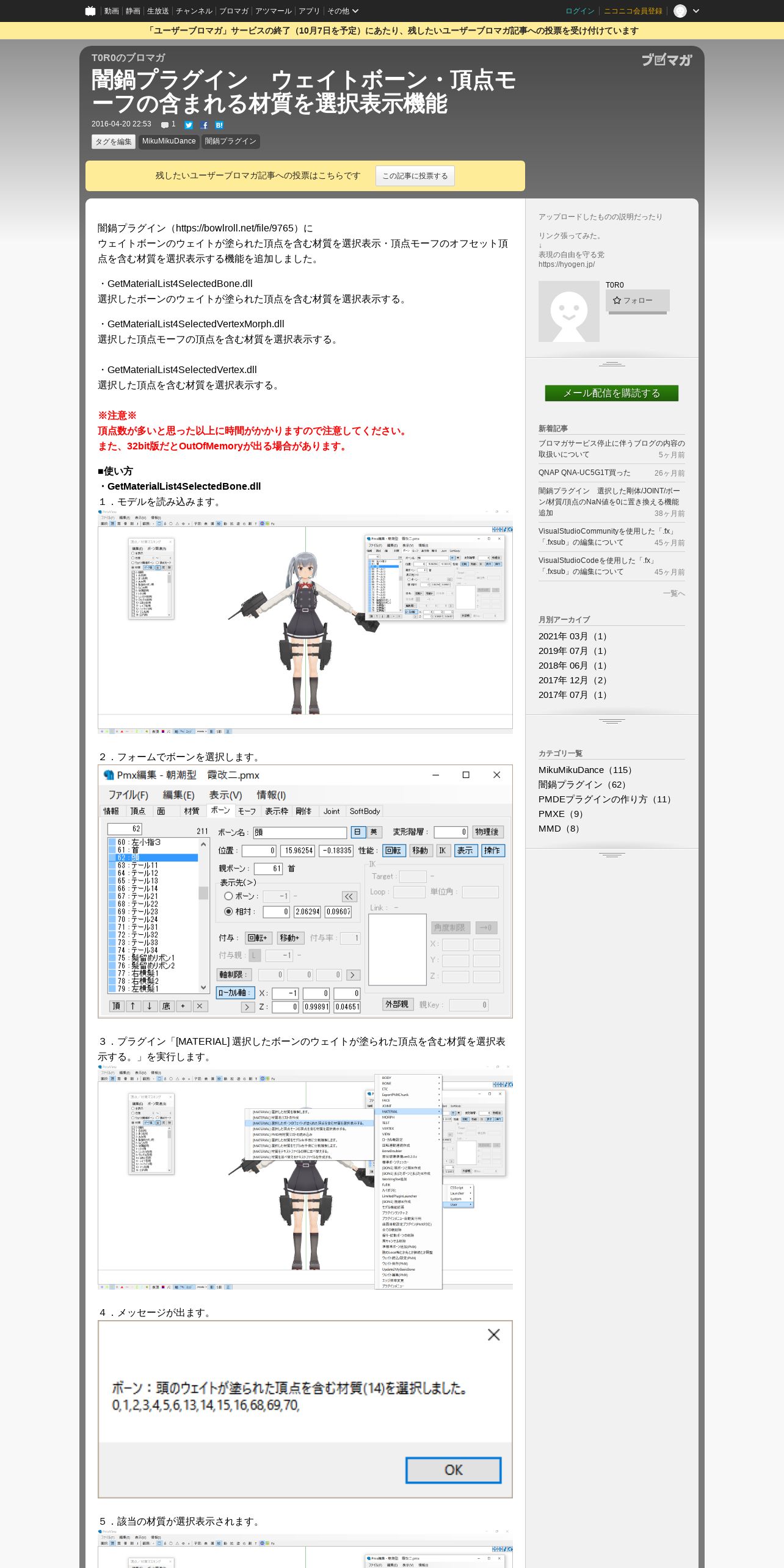Open the 動画 menu link
784x1568 pixels.
(111, 11)
